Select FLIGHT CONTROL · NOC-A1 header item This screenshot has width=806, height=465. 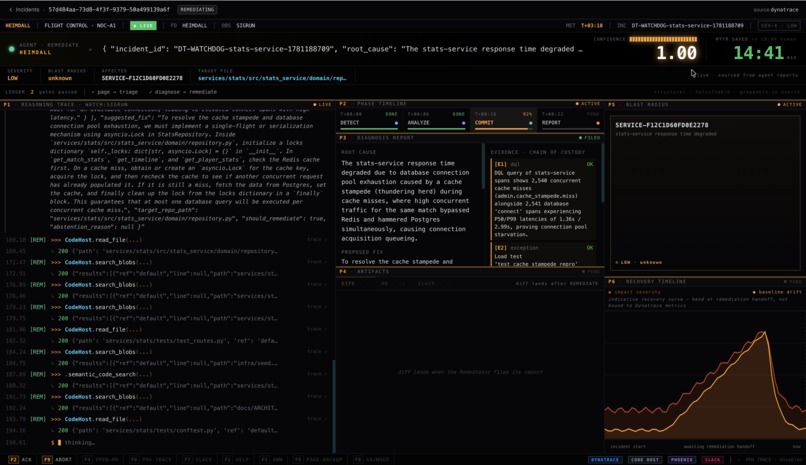point(80,25)
